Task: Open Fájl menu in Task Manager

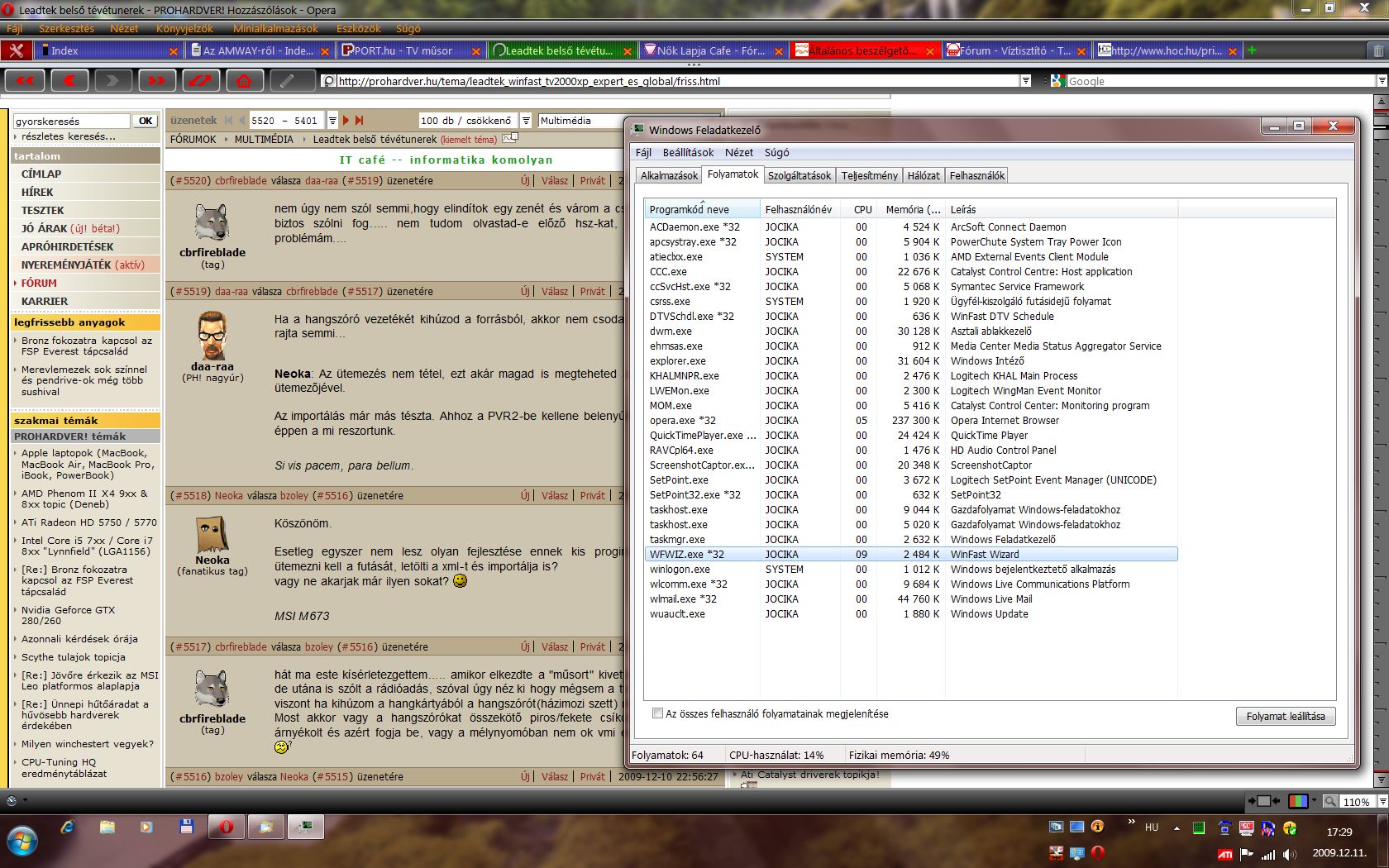Action: (x=643, y=152)
